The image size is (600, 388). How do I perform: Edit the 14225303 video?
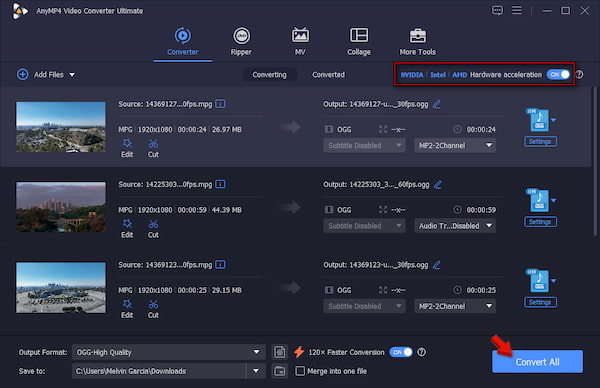(x=127, y=228)
